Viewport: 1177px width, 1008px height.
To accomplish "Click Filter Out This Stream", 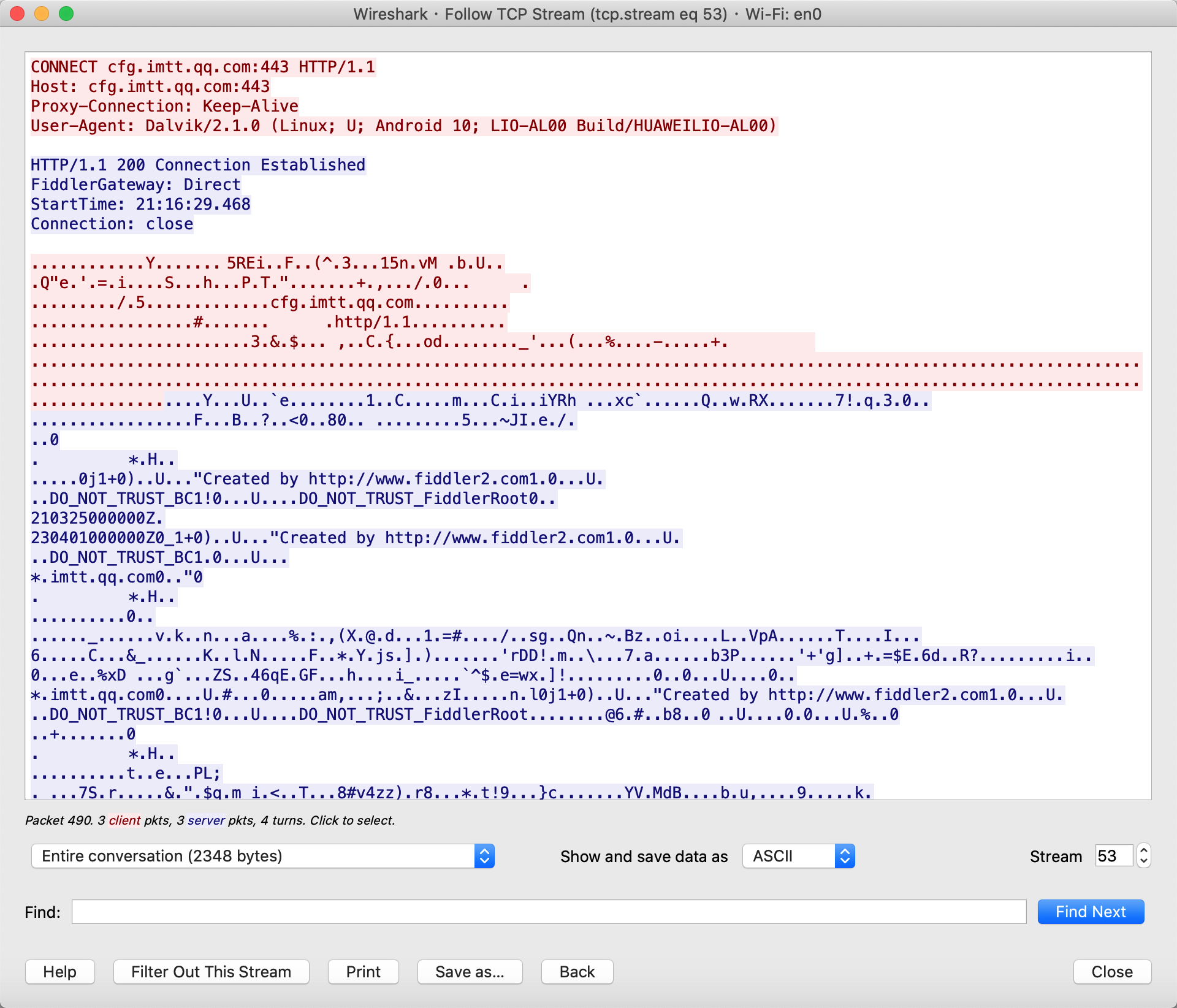I will pos(211,972).
